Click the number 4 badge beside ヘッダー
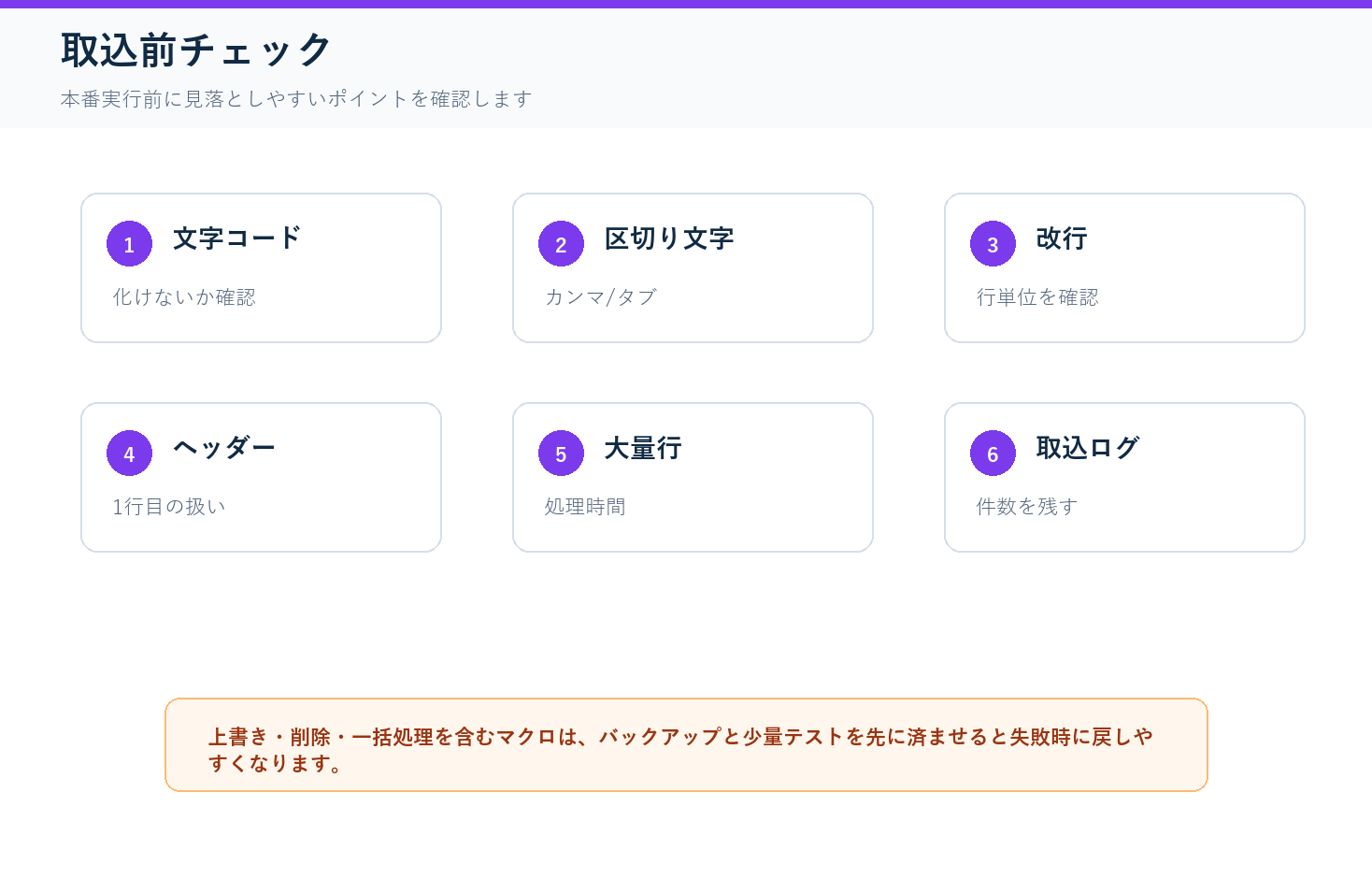This screenshot has width=1372, height=879. pyautogui.click(x=129, y=454)
